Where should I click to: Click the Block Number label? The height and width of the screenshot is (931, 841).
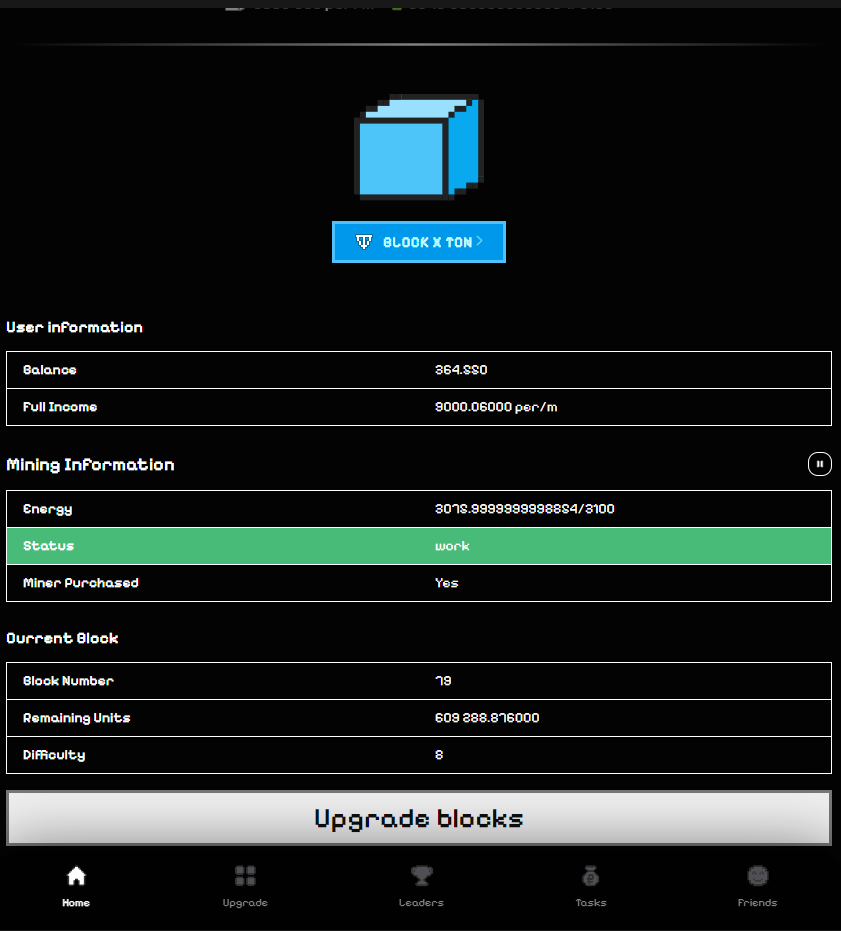click(x=68, y=681)
